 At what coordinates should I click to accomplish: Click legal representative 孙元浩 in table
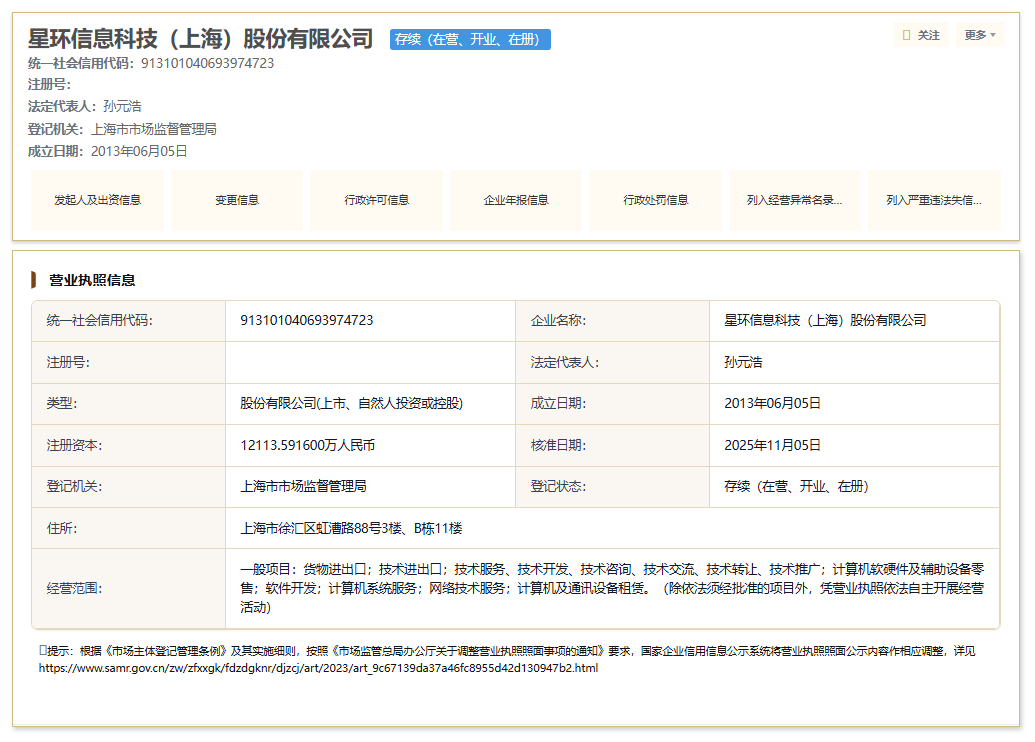click(x=743, y=362)
